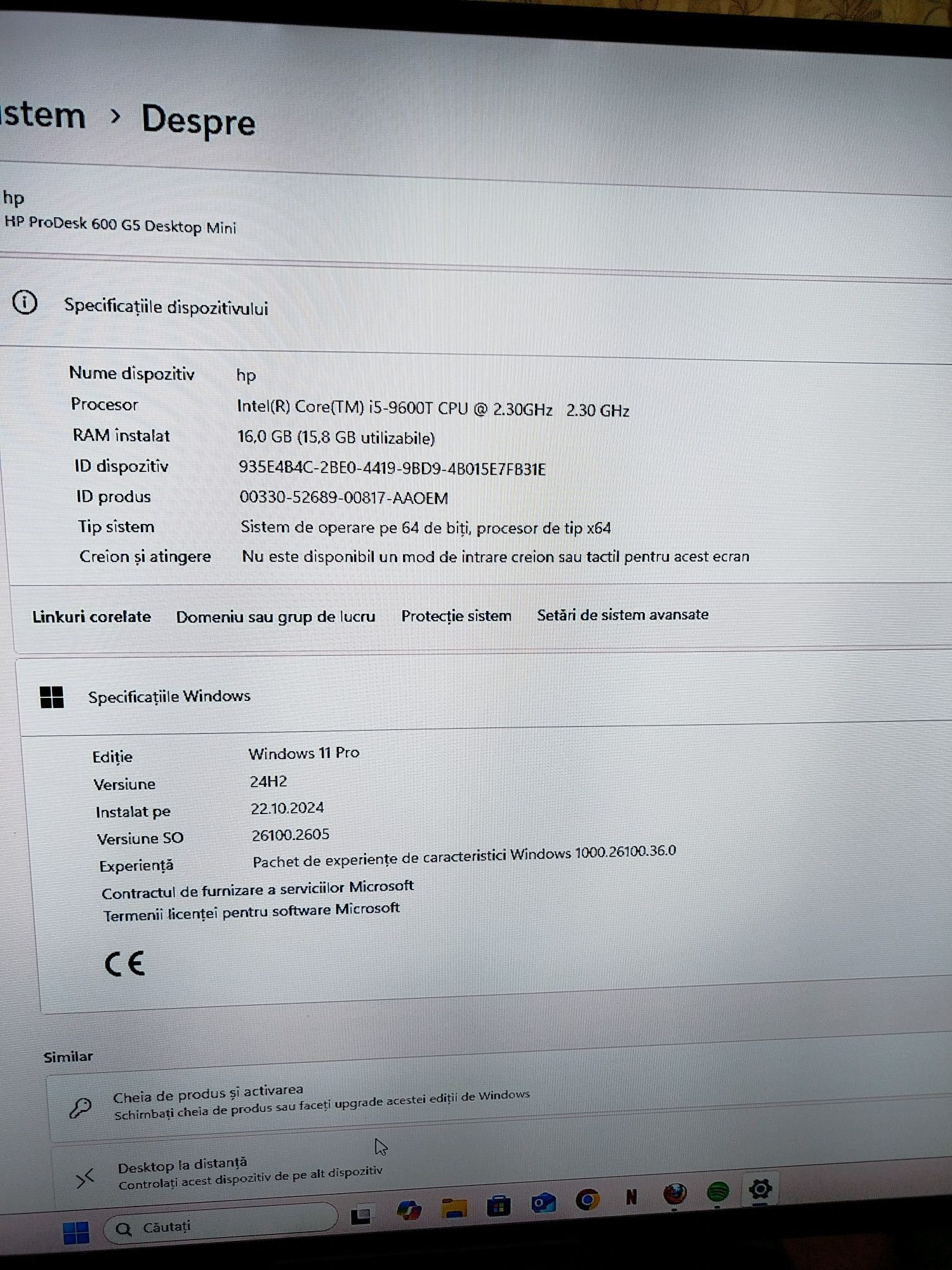Click the 16,0 GB RAM value
The width and height of the screenshot is (952, 1270).
336,437
